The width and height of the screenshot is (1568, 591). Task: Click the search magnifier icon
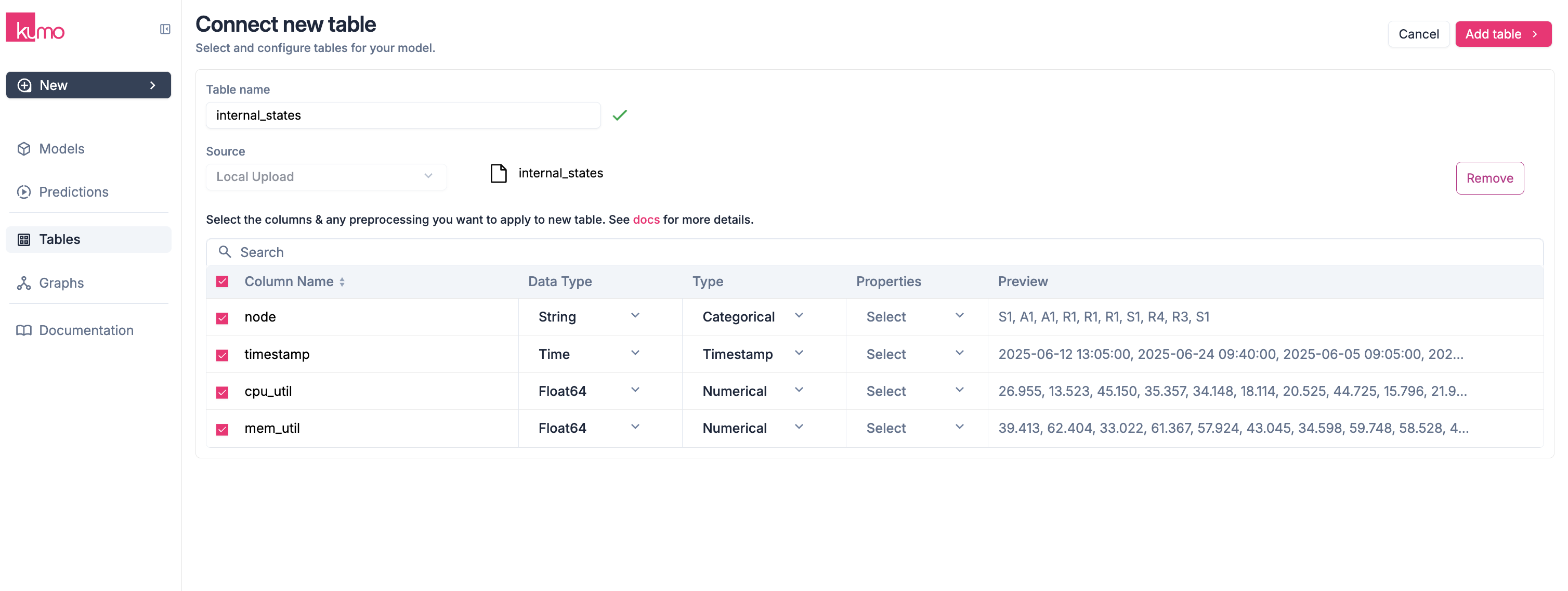point(225,252)
